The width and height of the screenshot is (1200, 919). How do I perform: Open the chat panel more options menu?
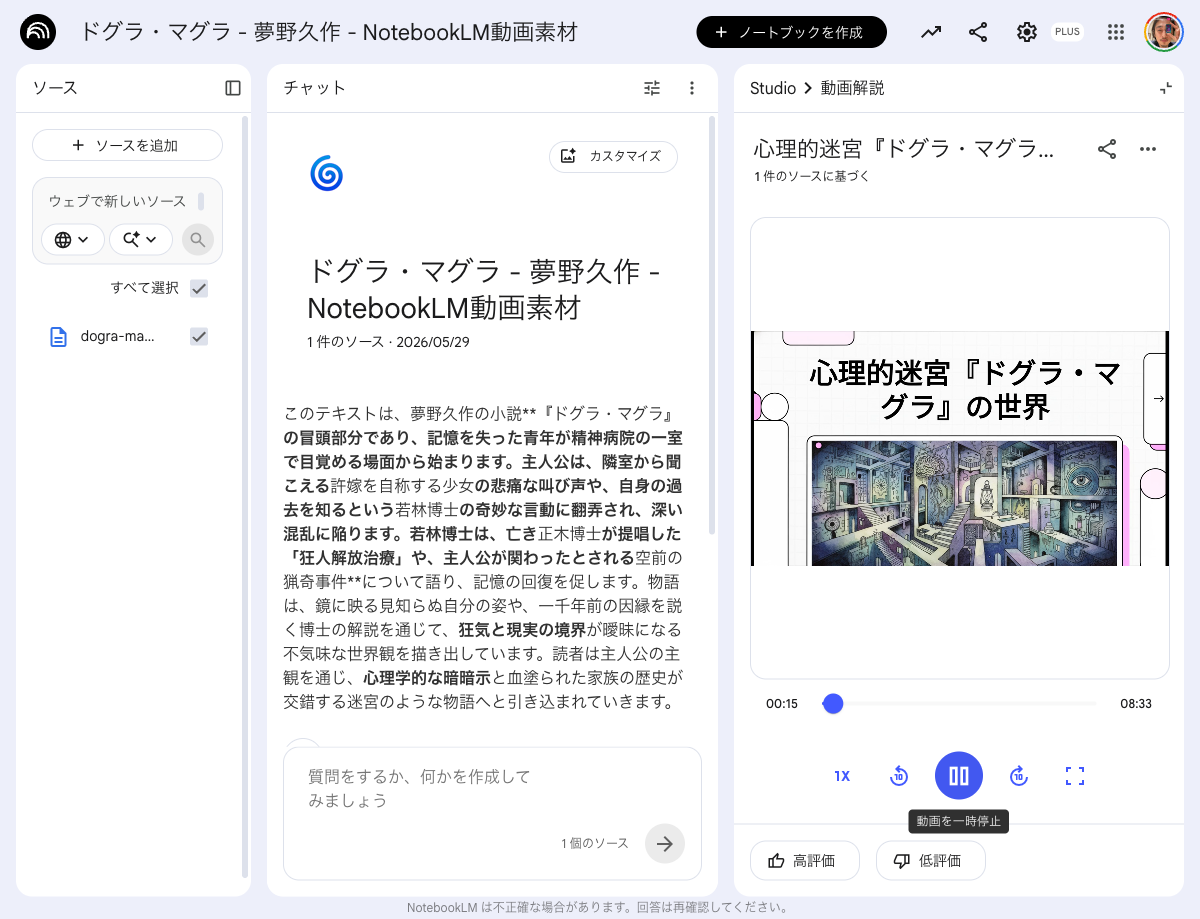pos(692,88)
